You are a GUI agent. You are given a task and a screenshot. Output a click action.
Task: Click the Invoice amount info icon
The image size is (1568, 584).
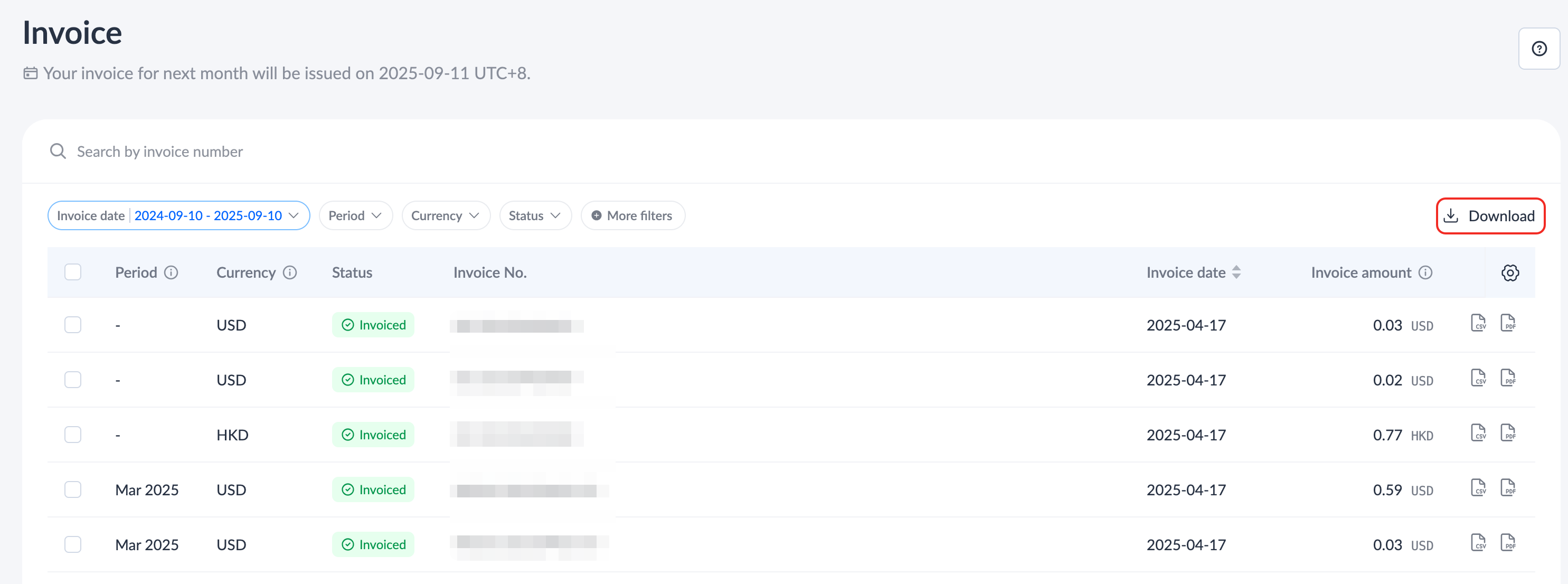pyautogui.click(x=1425, y=273)
